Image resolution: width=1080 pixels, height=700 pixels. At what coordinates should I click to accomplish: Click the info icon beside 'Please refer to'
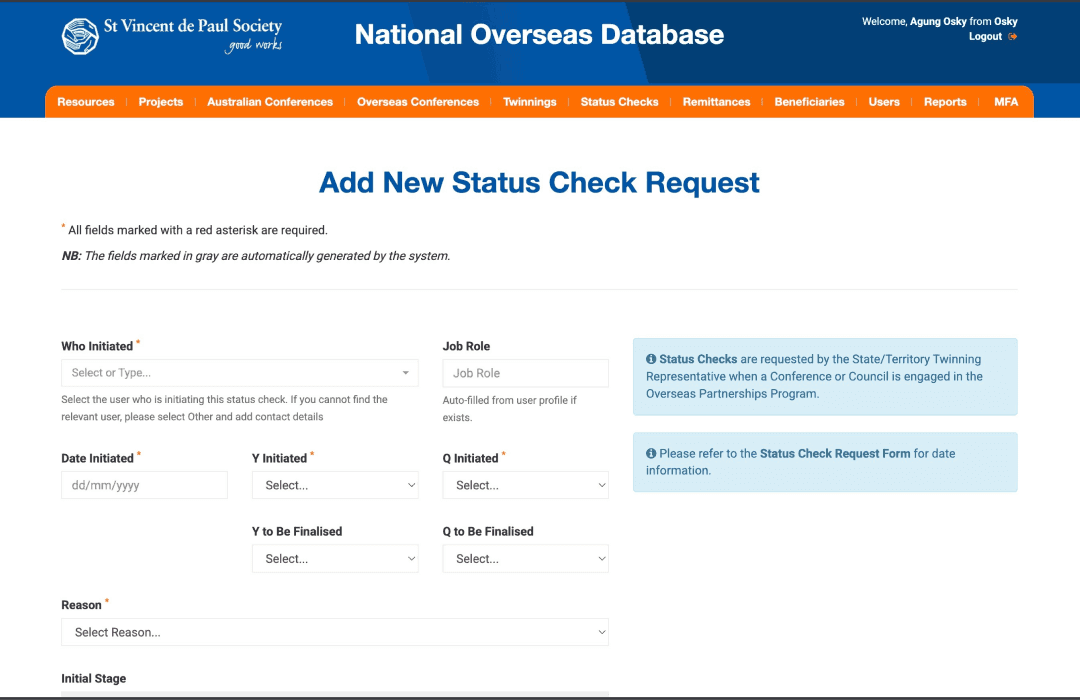[x=651, y=453]
